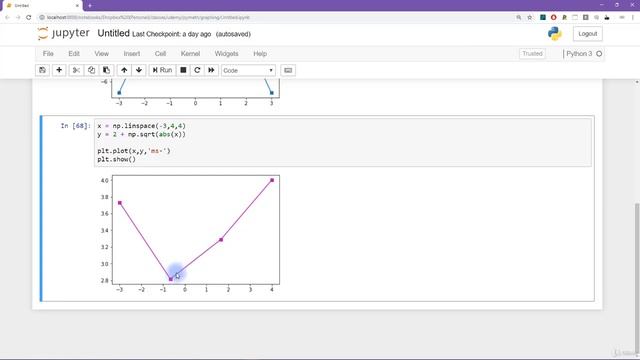Bookmark this page with the star icon

529,17
